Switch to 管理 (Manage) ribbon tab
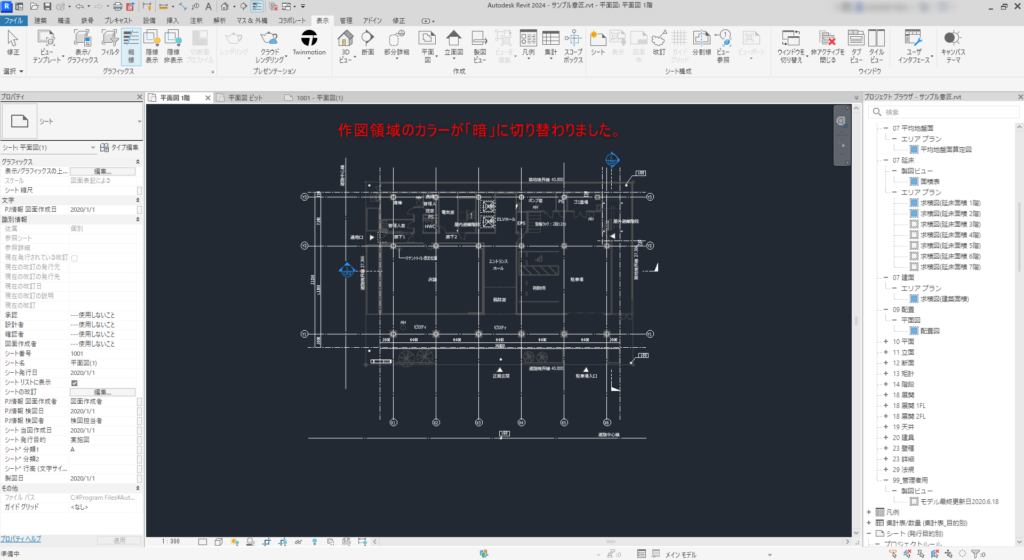 tap(345, 20)
